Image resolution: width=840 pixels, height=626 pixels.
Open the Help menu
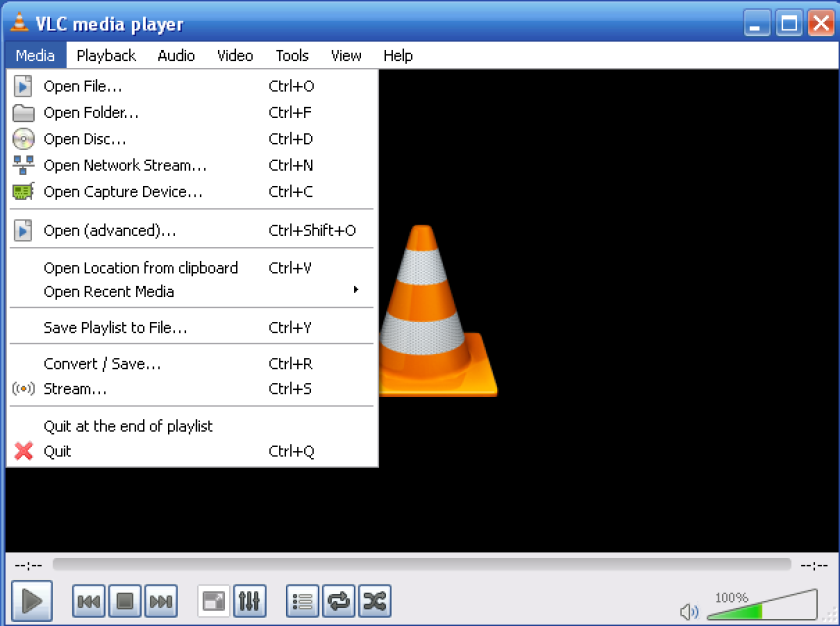(x=398, y=56)
